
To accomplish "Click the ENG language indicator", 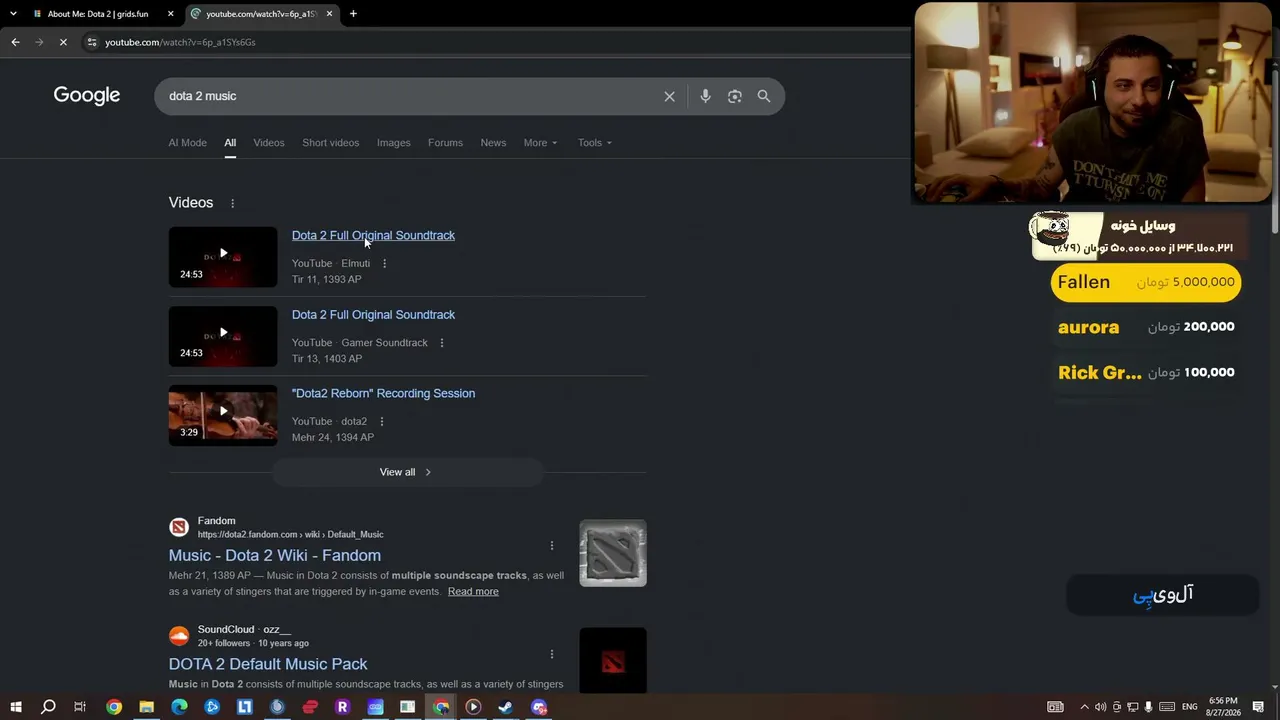I will point(1190,707).
